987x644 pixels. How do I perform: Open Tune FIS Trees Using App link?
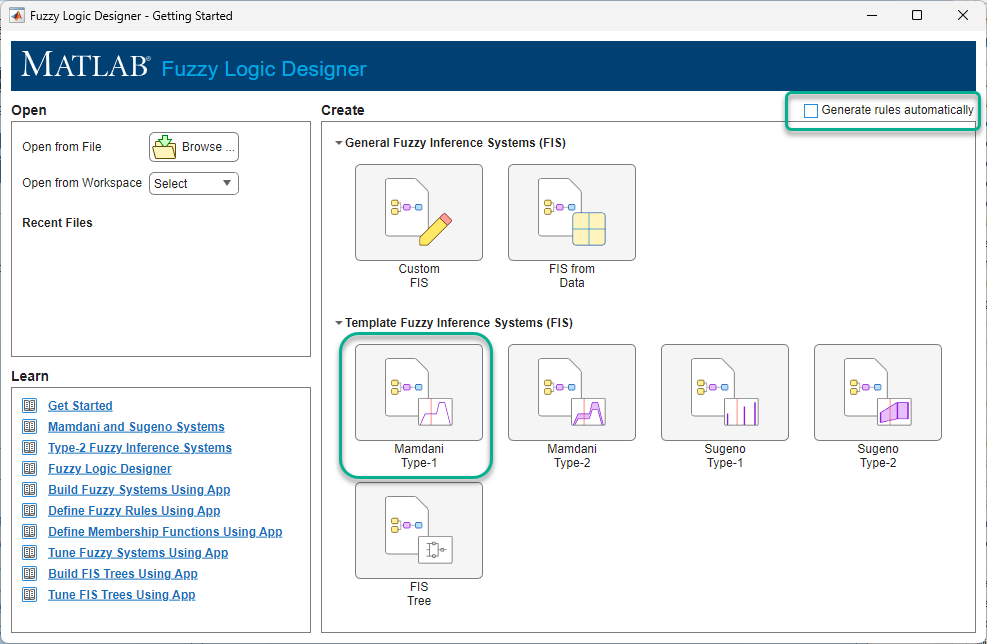pyautogui.click(x=121, y=595)
